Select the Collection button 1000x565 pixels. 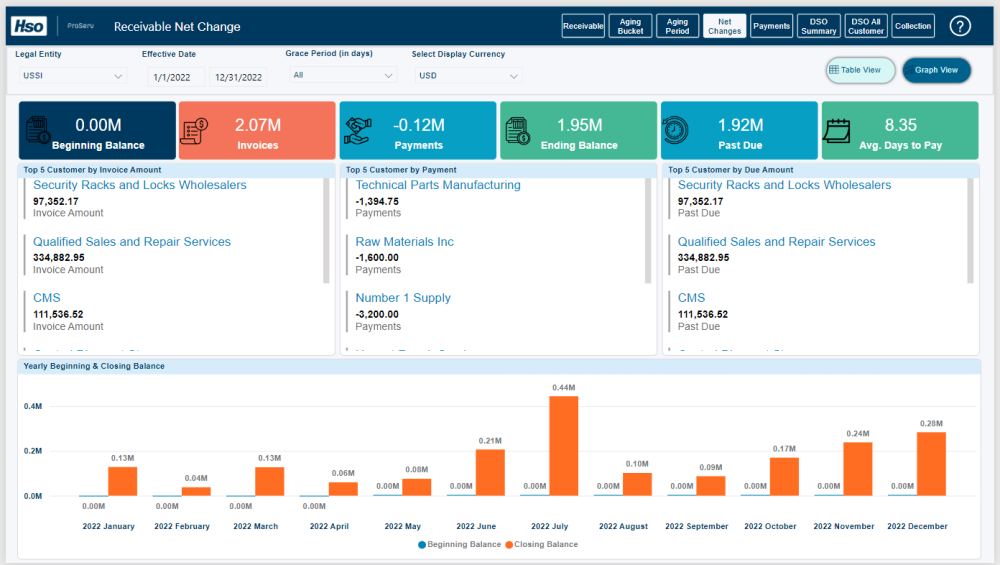pyautogui.click(x=913, y=26)
